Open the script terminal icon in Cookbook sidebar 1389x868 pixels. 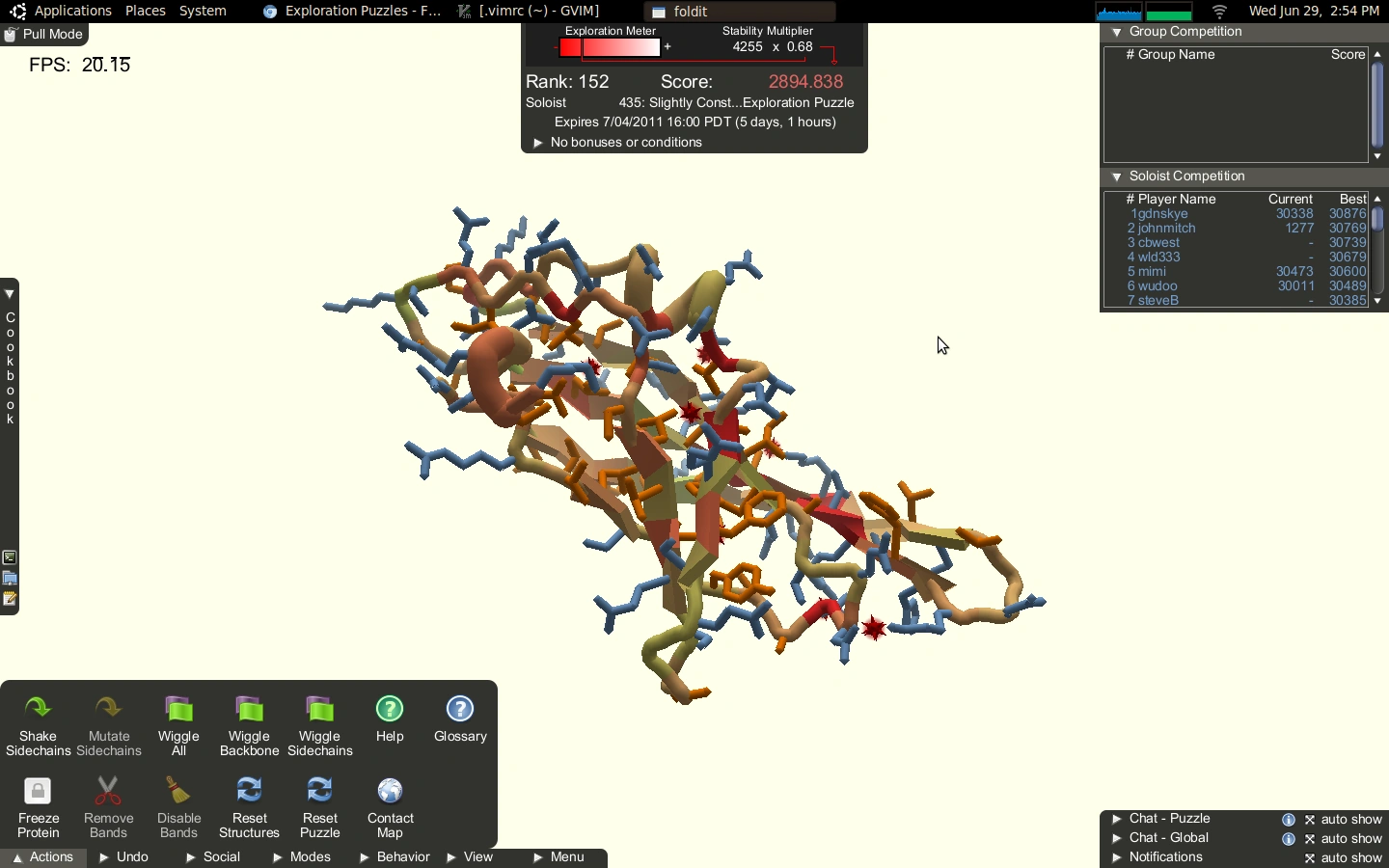click(10, 558)
